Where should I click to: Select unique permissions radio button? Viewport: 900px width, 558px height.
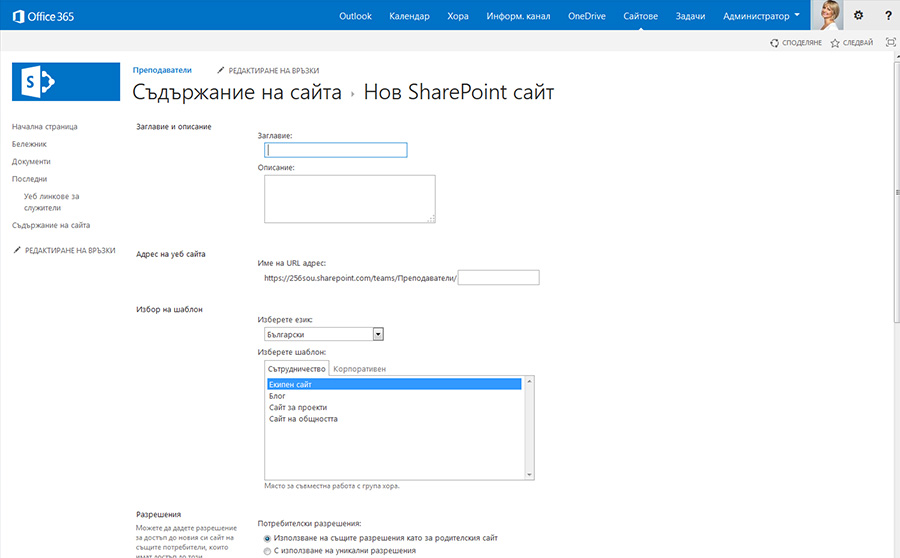267,551
